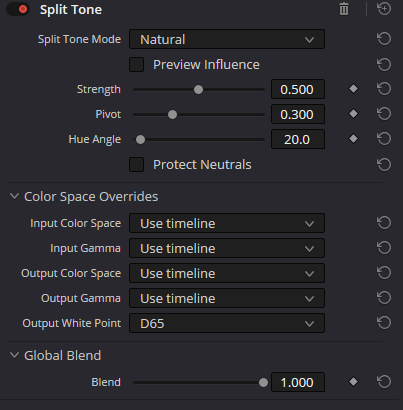Enable the Preview Influence checkbox

[x=137, y=64]
